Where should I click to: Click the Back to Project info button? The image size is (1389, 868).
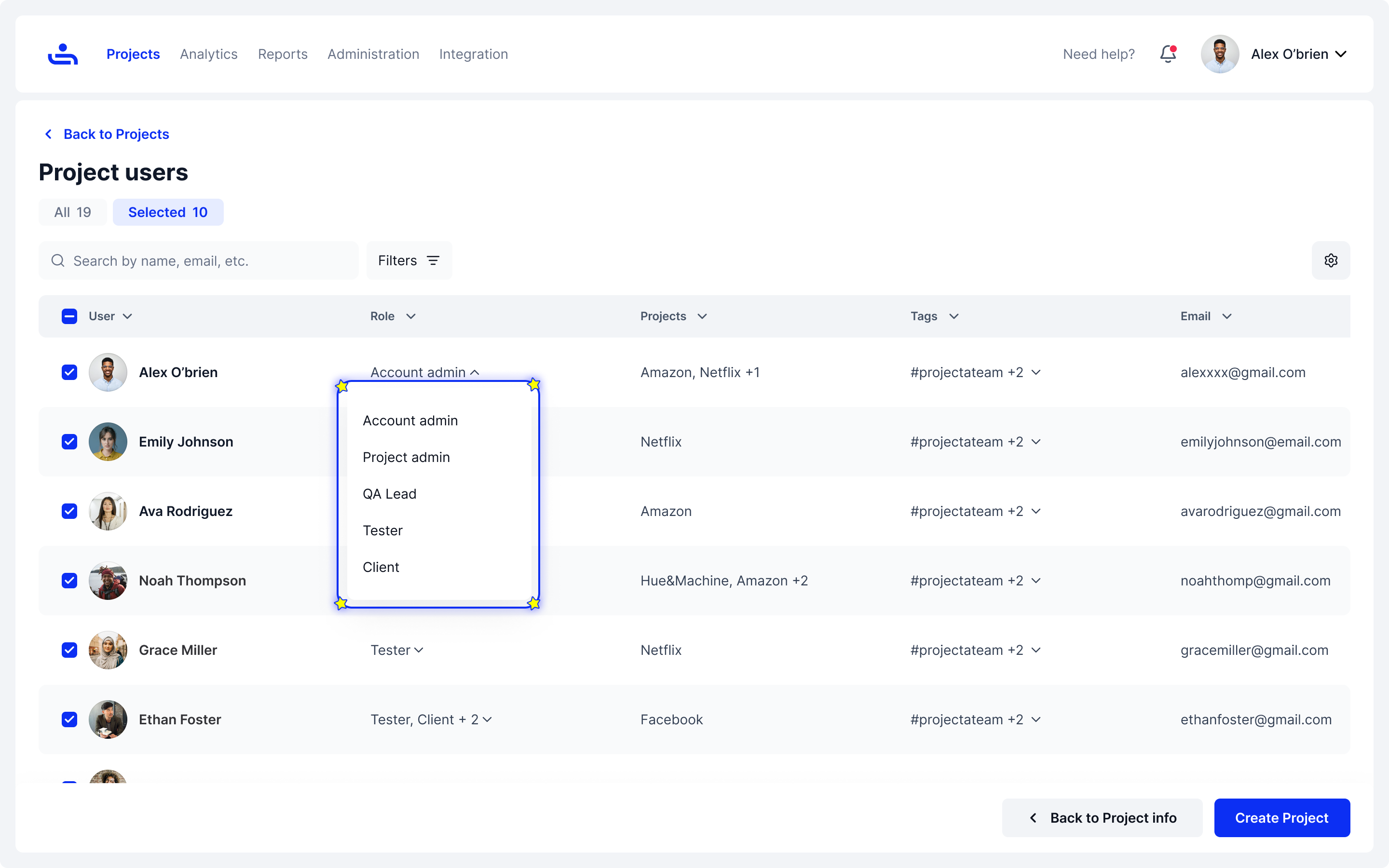click(1102, 817)
